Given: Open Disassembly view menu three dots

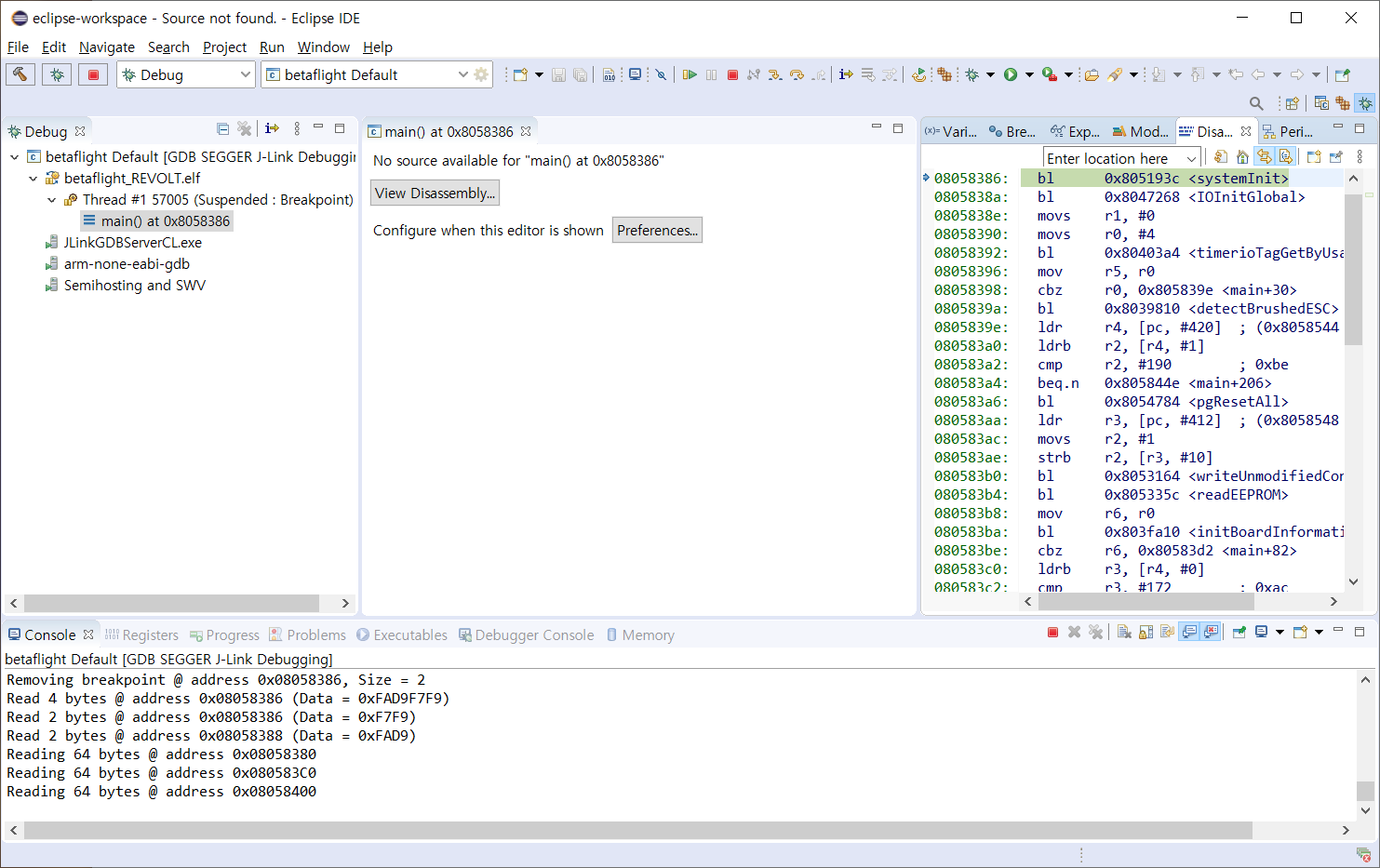Looking at the screenshot, I should click(1360, 157).
